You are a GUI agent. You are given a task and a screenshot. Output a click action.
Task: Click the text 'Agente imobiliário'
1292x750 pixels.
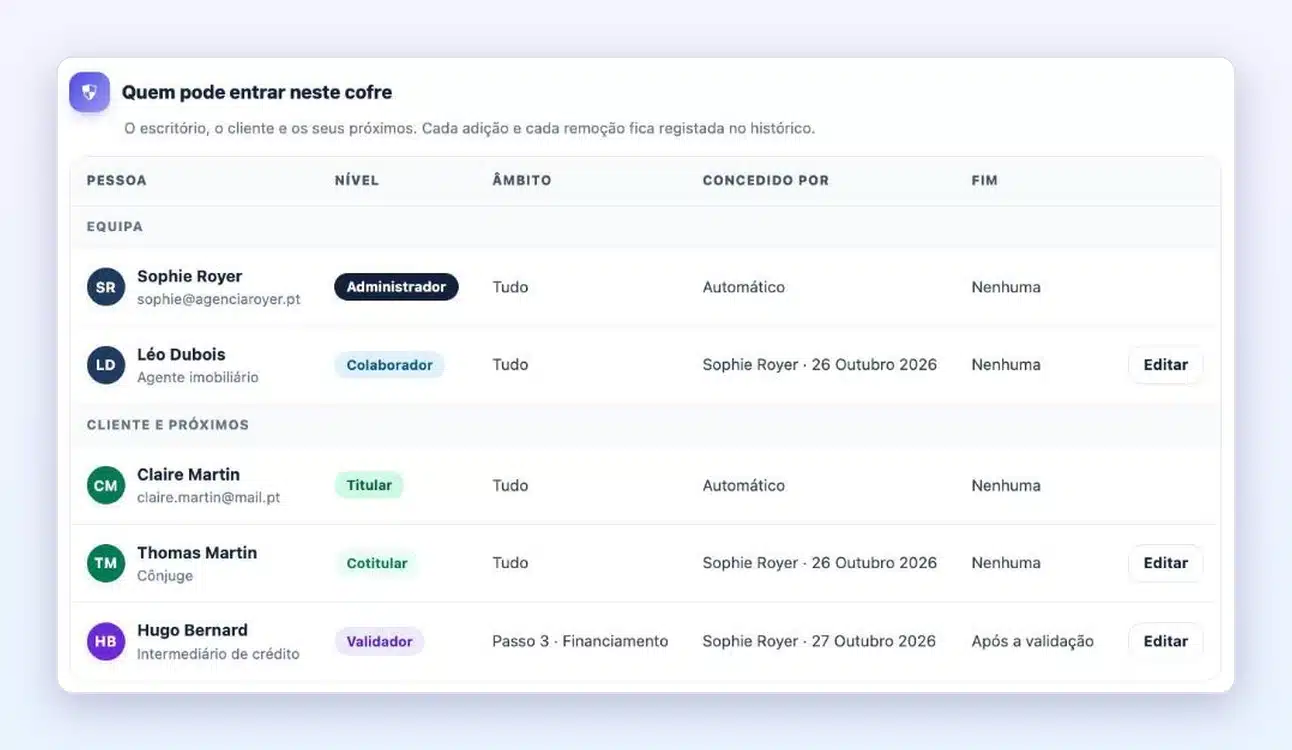[x=198, y=377]
